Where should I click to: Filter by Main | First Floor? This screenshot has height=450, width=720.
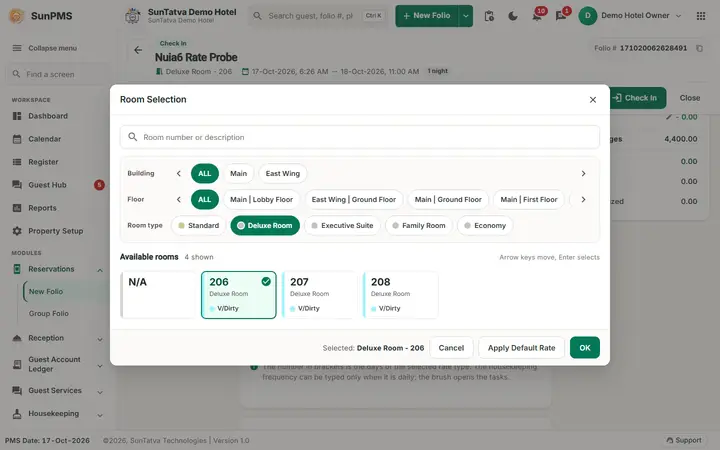coord(529,199)
